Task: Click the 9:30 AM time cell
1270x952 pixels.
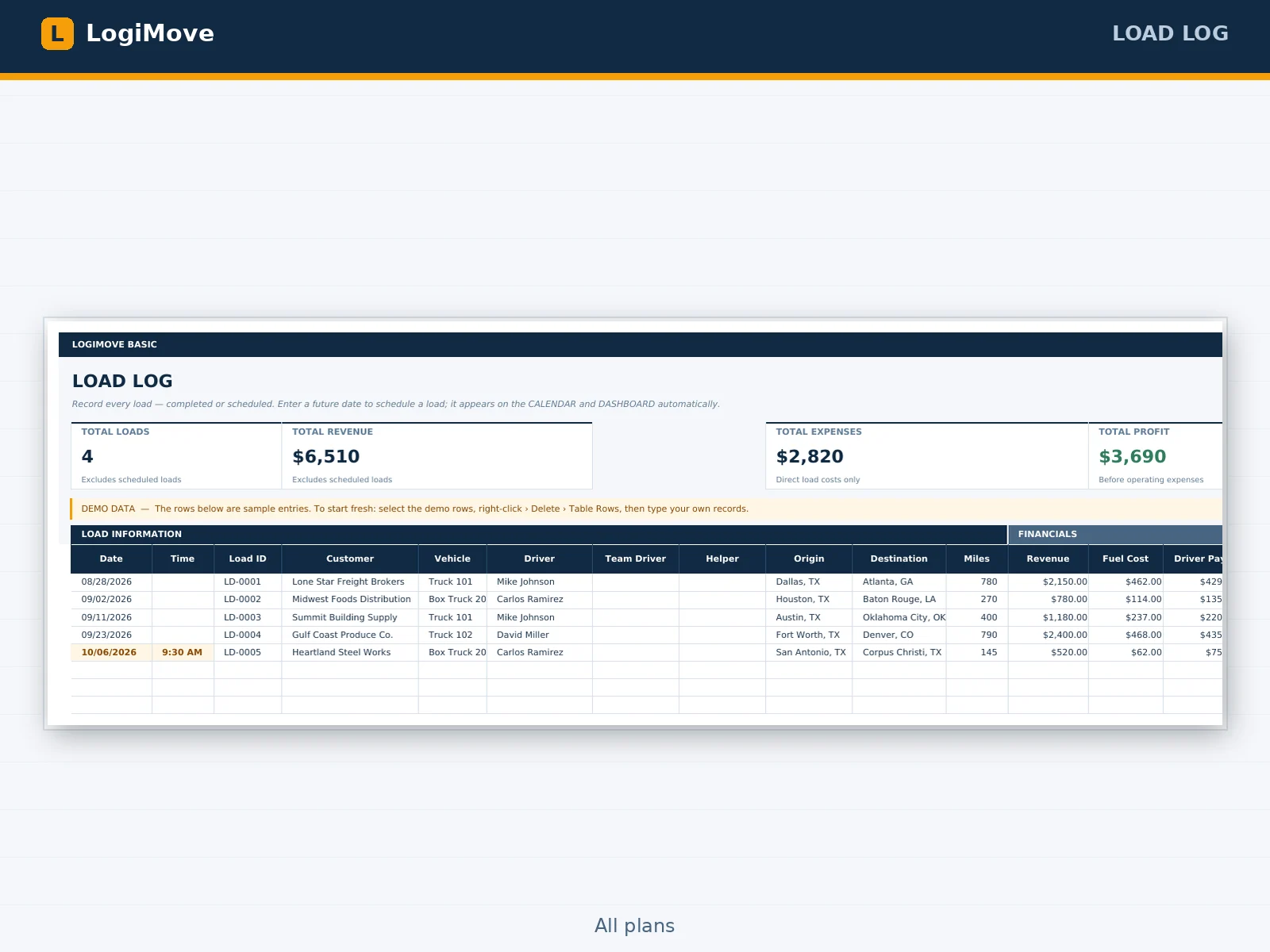Action: [x=183, y=652]
